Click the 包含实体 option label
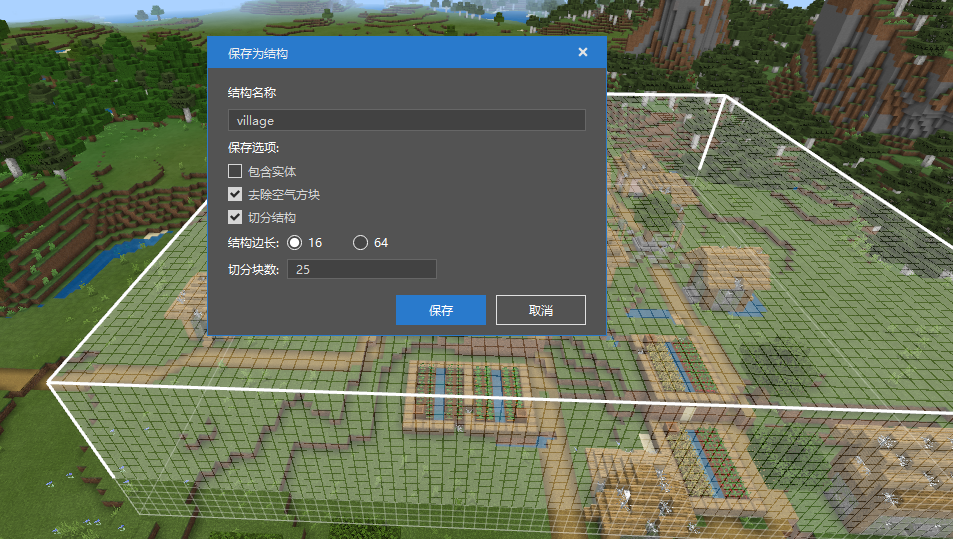 click(272, 172)
